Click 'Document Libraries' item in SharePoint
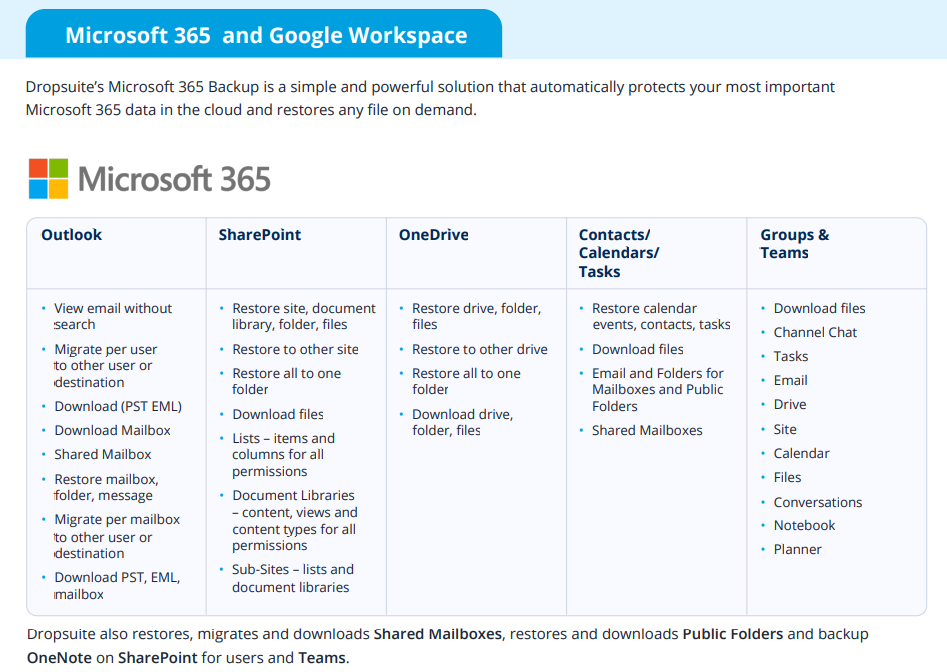Screen dimensions: 947x672 [x=295, y=520]
